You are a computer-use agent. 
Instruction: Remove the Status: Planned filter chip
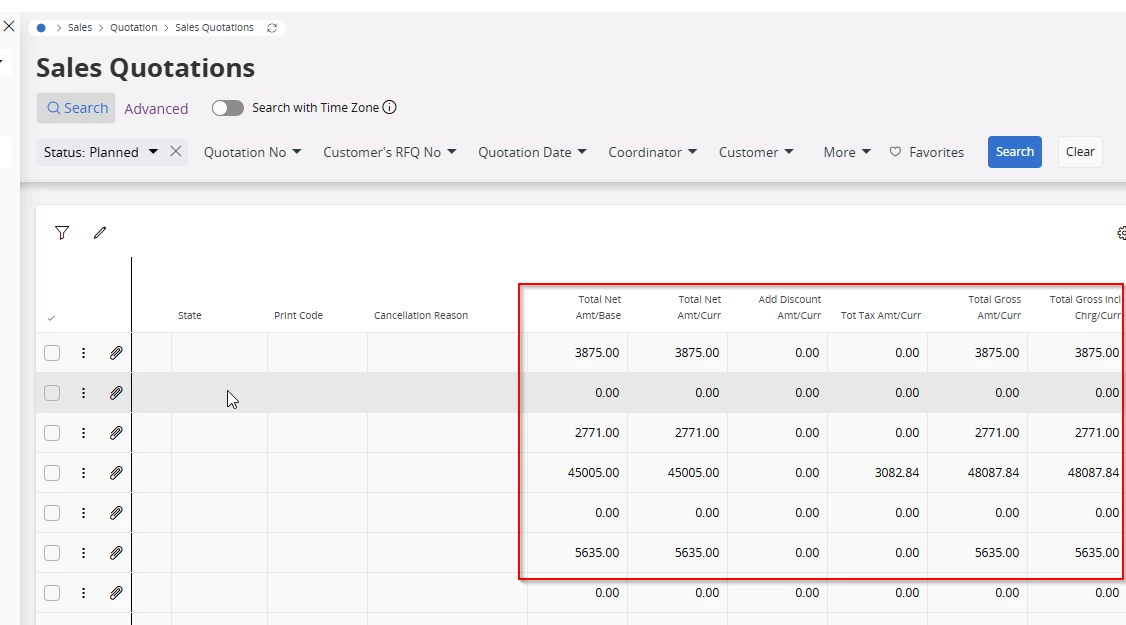click(x=175, y=152)
